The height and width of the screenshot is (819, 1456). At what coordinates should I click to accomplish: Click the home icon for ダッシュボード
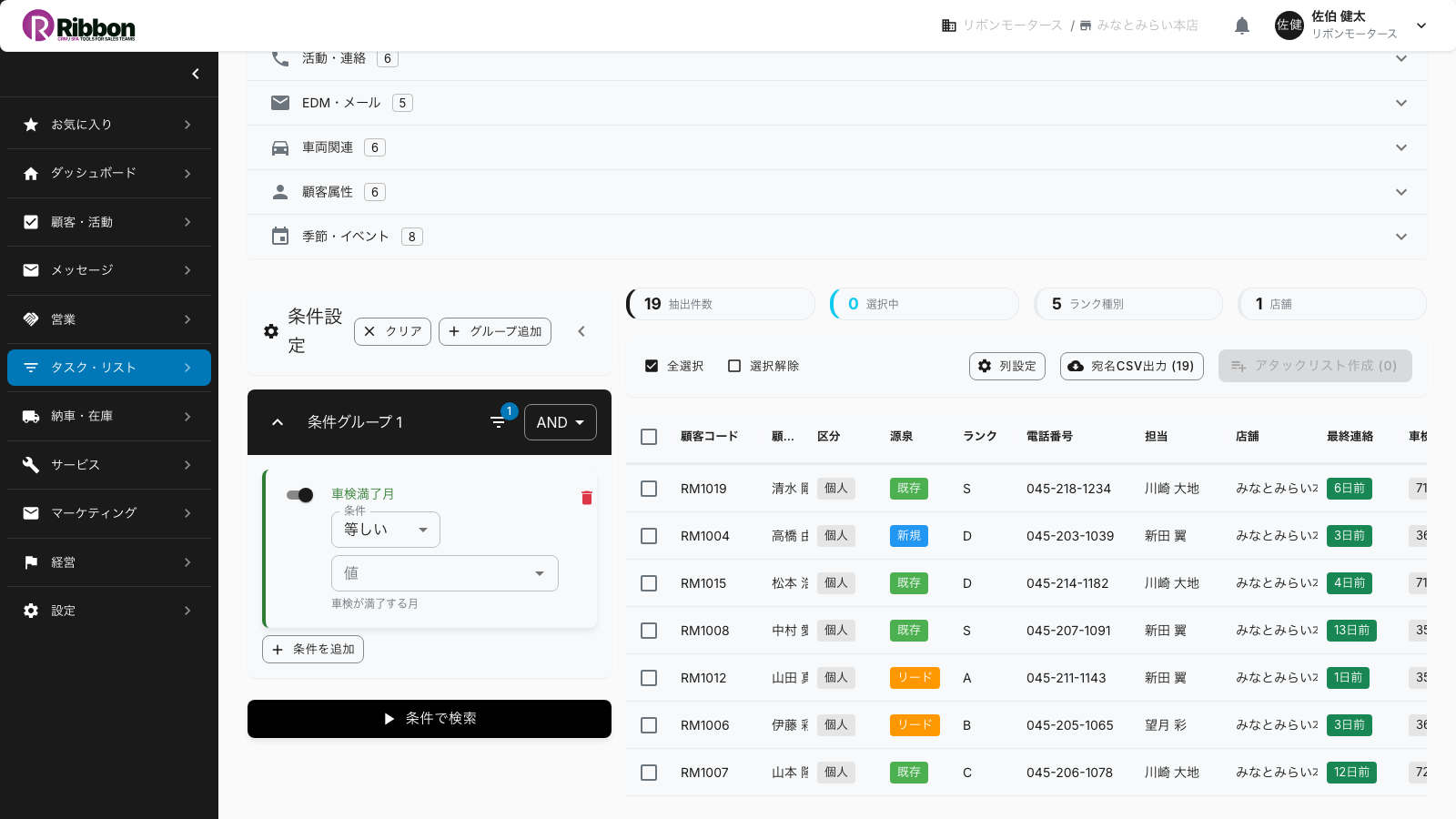coord(31,173)
